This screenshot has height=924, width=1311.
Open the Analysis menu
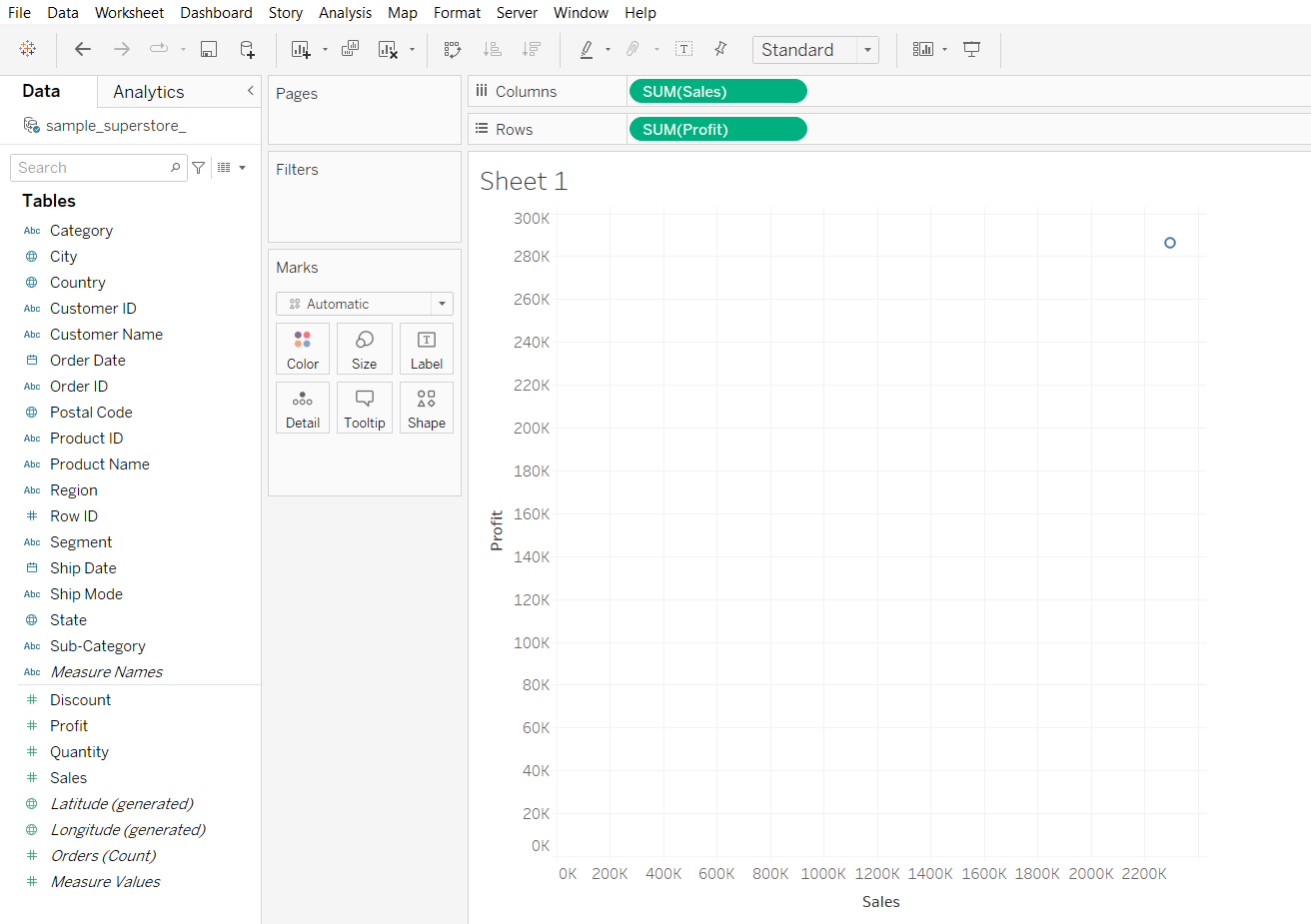click(x=345, y=13)
